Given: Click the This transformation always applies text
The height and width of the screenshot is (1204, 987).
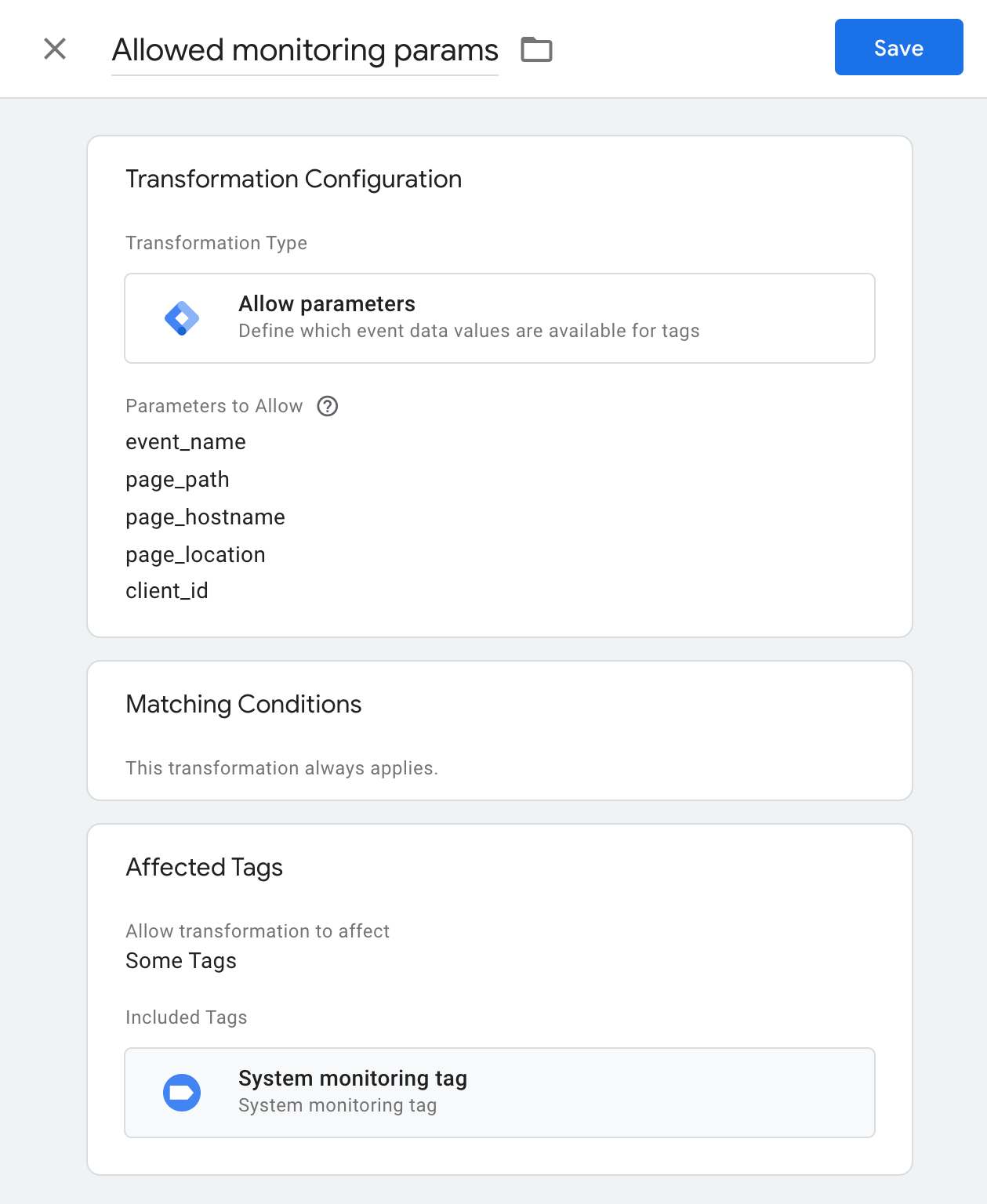Looking at the screenshot, I should click(x=282, y=768).
